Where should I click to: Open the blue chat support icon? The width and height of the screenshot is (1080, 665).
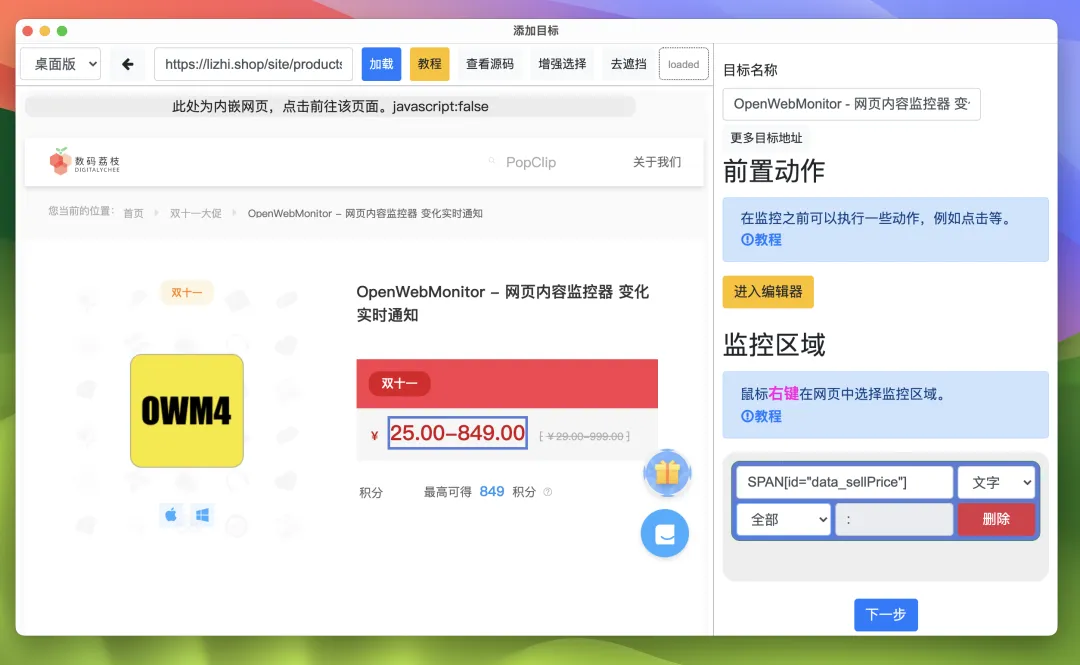[665, 533]
